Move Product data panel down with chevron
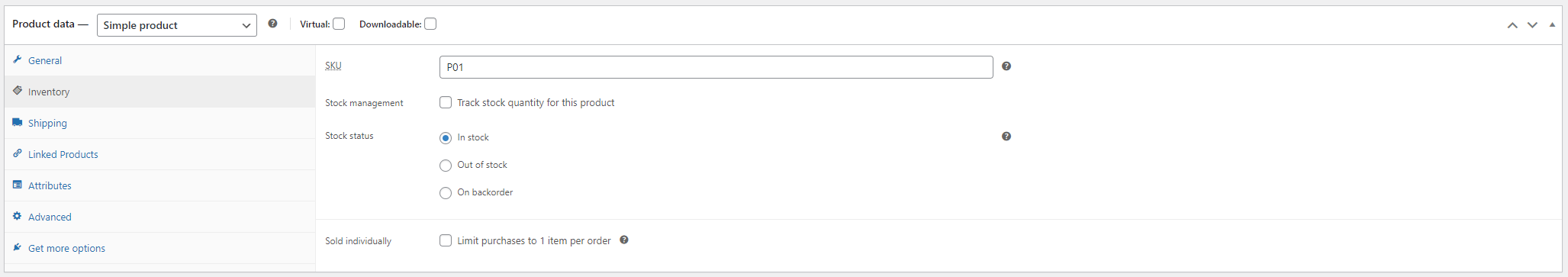The image size is (1568, 277). (1532, 25)
